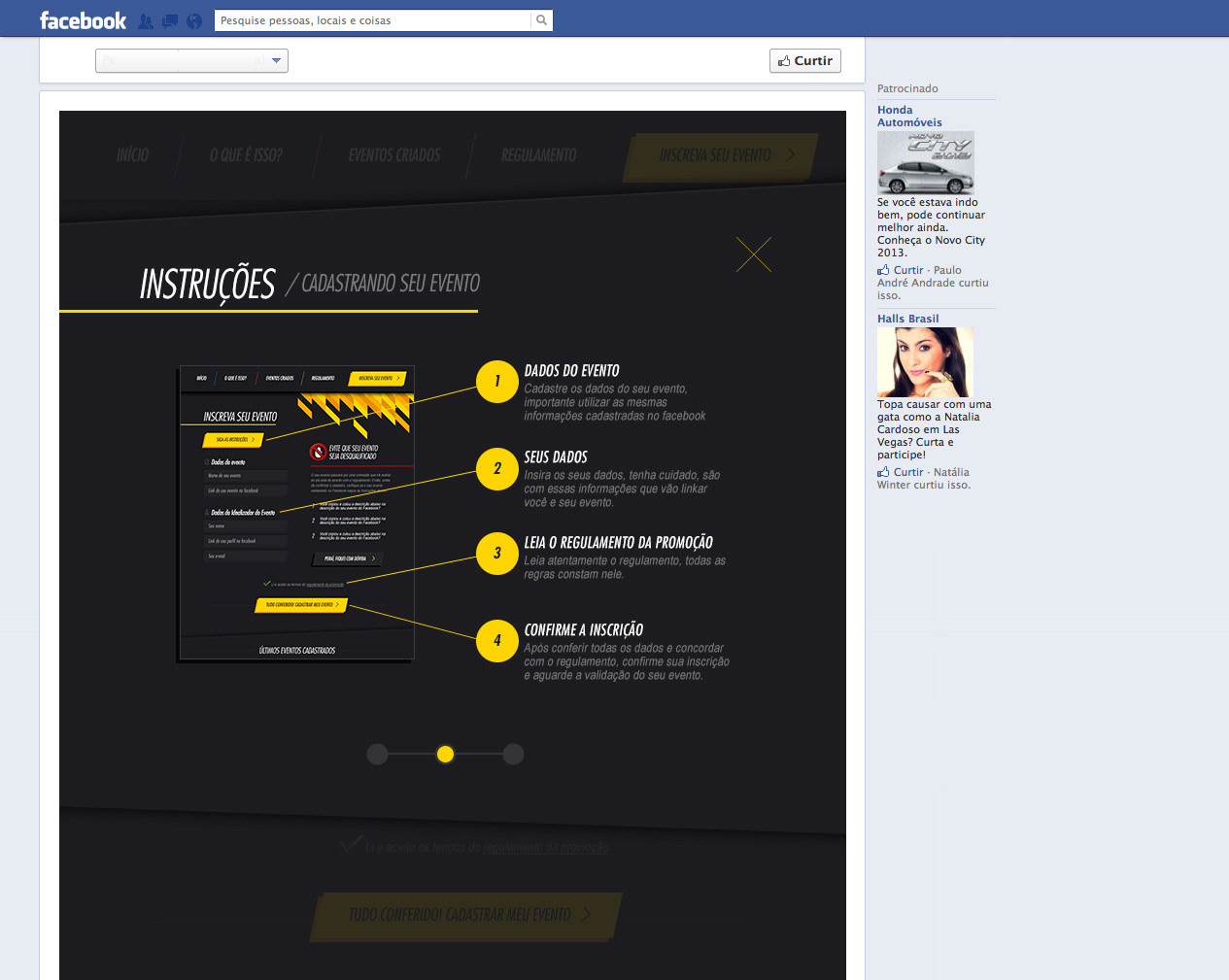The image size is (1229, 980).
Task: Open messages icon in header
Action: (170, 20)
